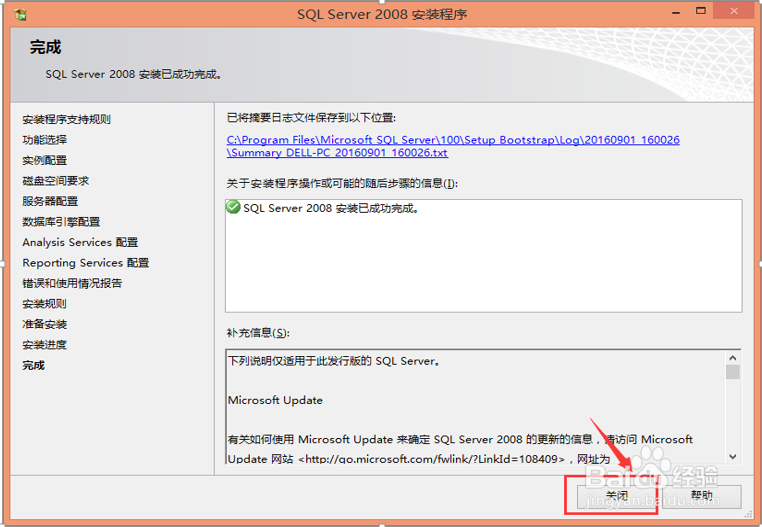Click the SQL Server setup icon in title bar
The width and height of the screenshot is (762, 527).
pos(20,14)
